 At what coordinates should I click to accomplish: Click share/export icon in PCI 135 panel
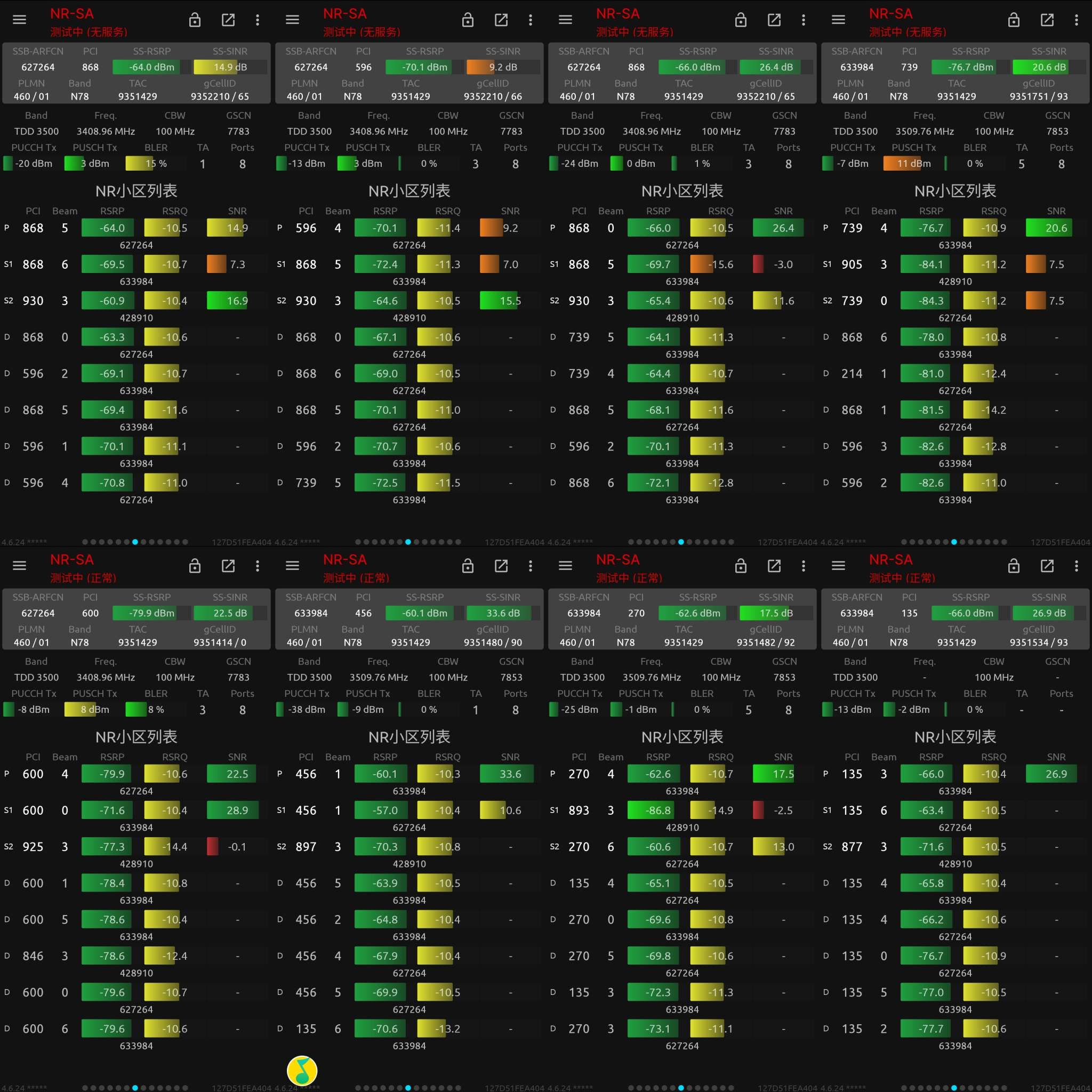(1047, 566)
